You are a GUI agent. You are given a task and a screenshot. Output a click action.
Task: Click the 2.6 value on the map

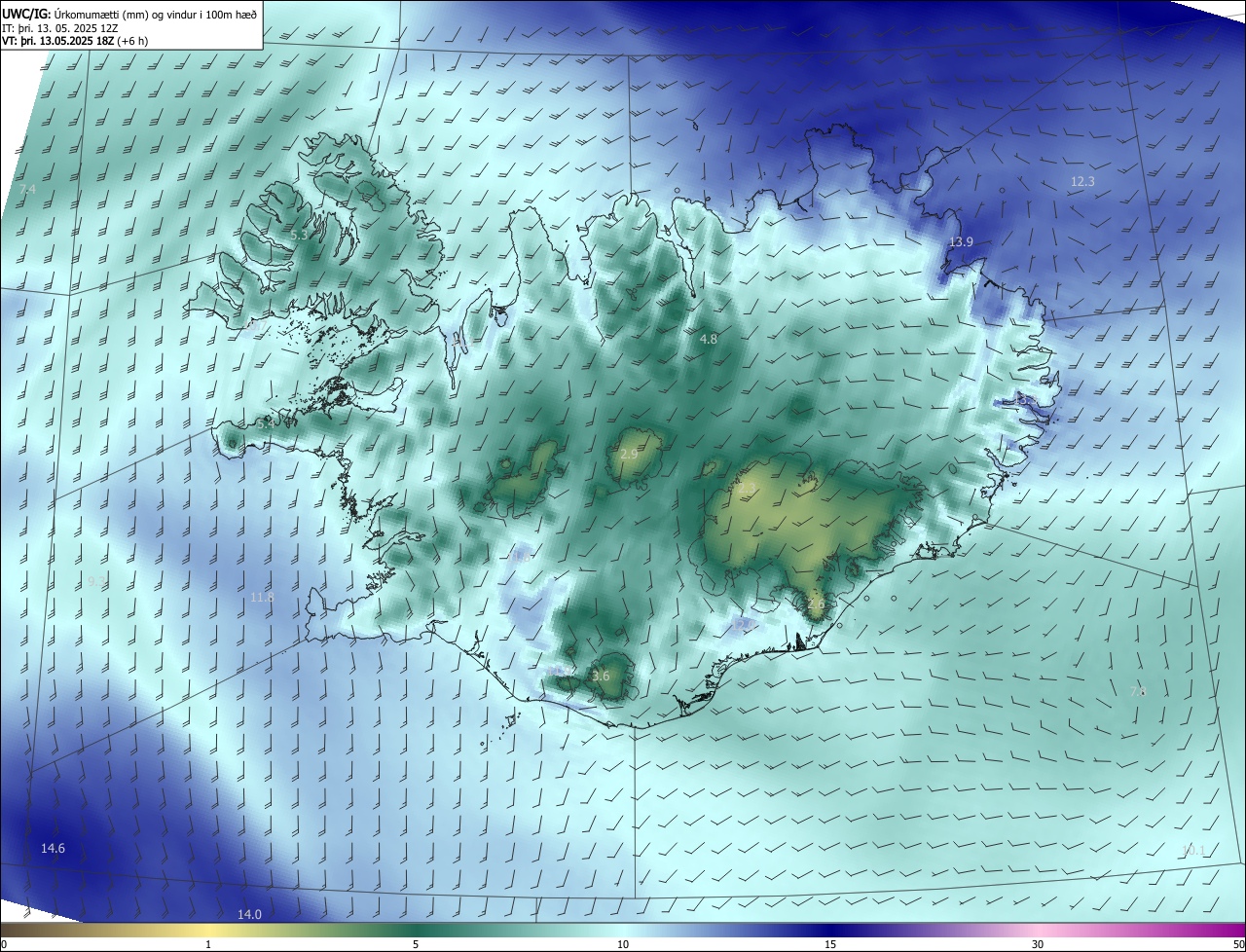coord(816,604)
